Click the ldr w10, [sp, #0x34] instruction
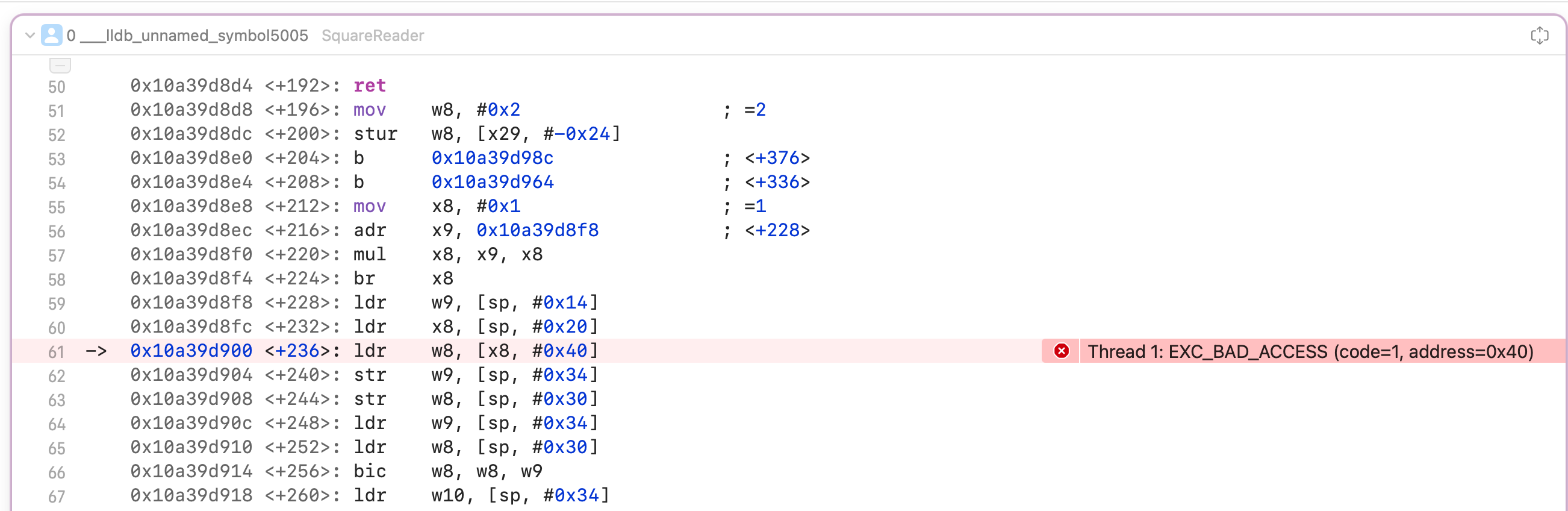Viewport: 1568px width, 511px height. click(x=481, y=495)
